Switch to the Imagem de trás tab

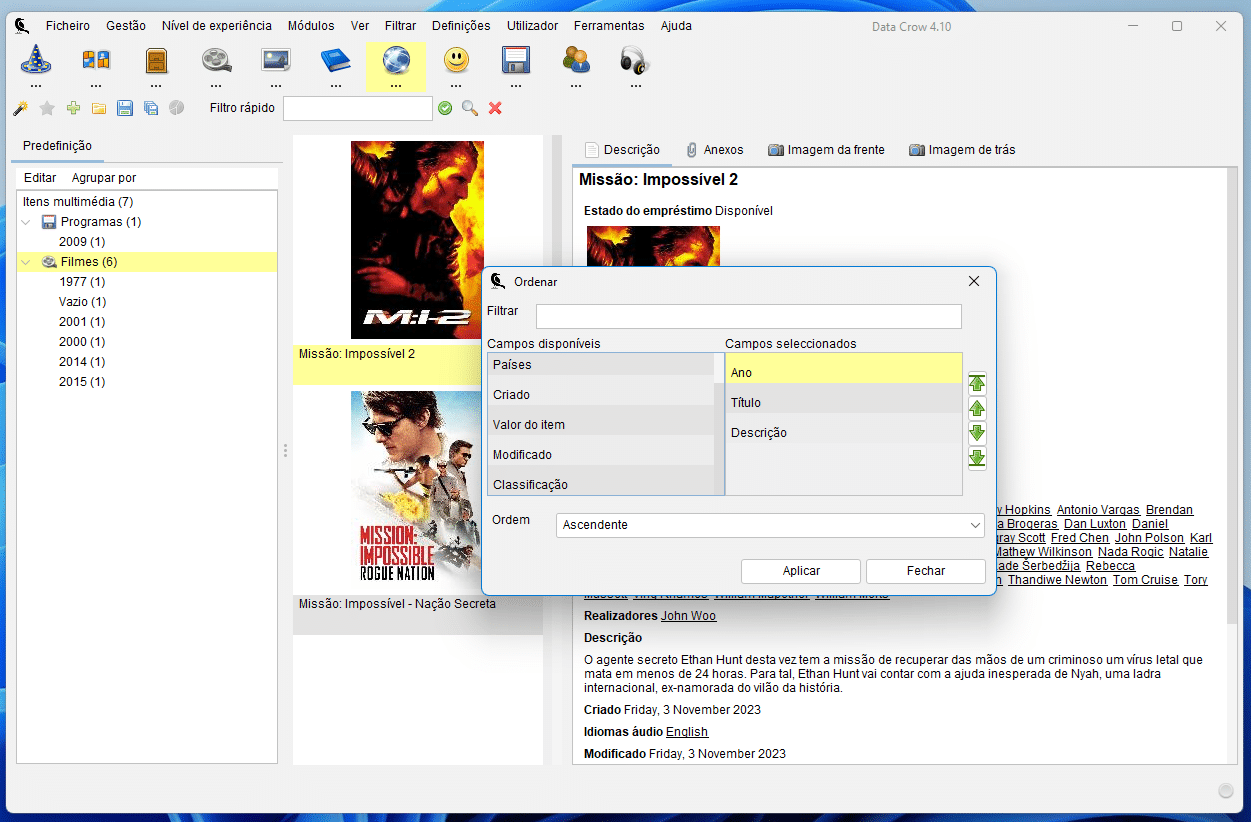pos(962,150)
